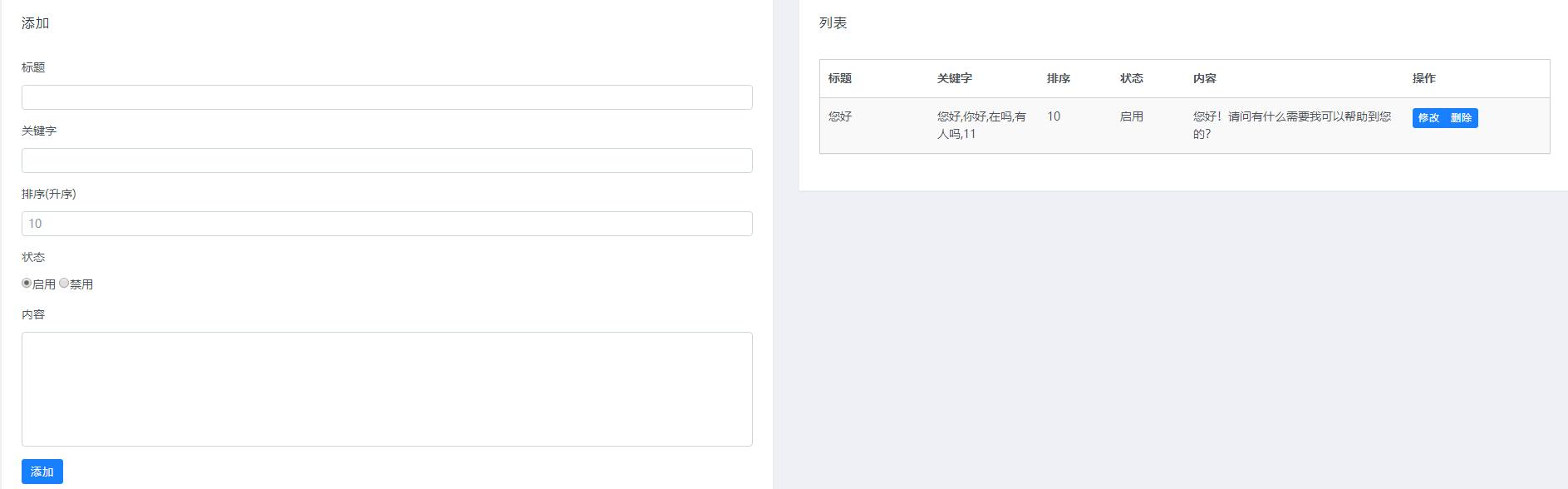Click the 内容 column header in table
1568x489 pixels.
pyautogui.click(x=1205, y=78)
